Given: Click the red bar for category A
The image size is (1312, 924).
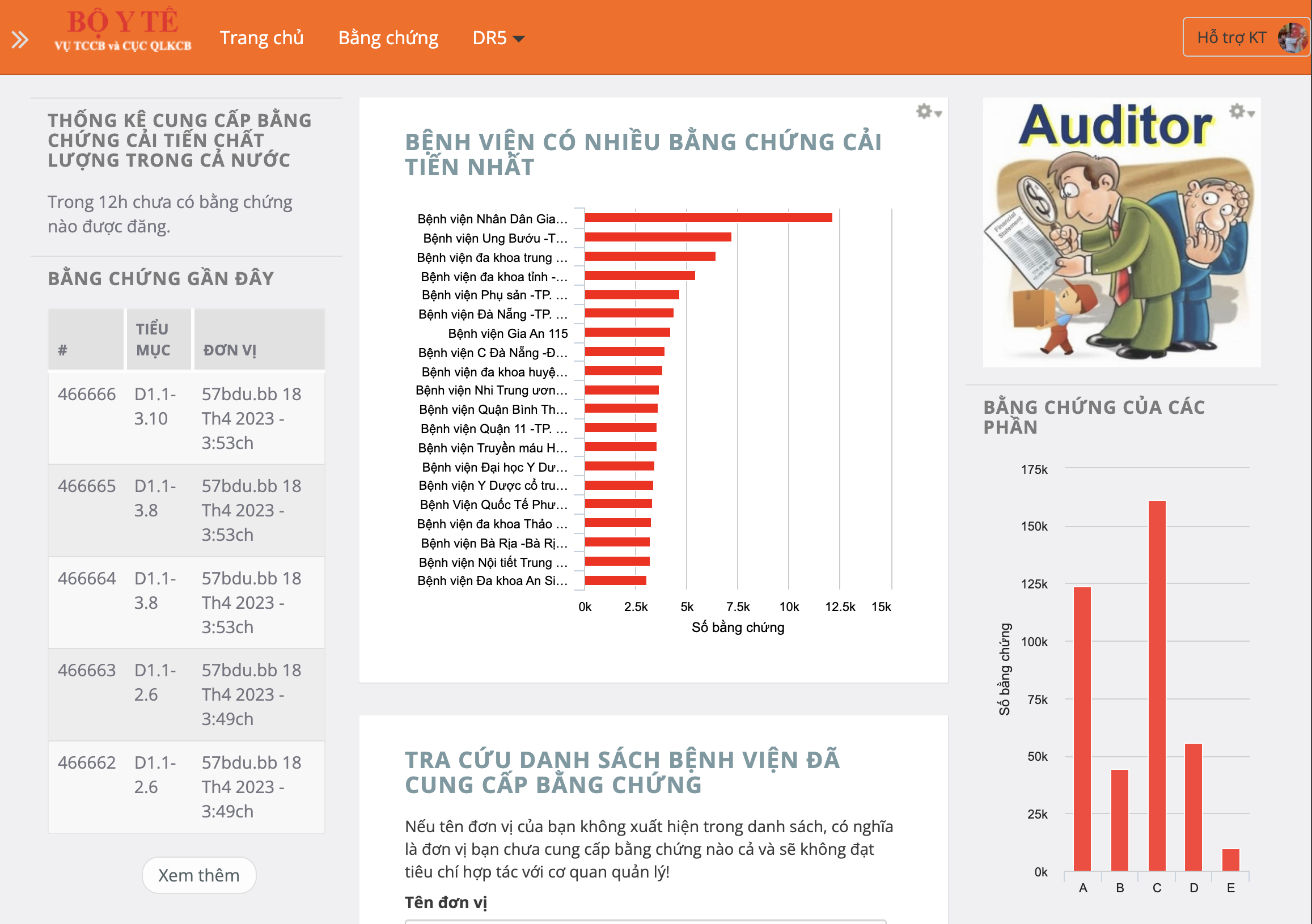Looking at the screenshot, I should [1082, 728].
